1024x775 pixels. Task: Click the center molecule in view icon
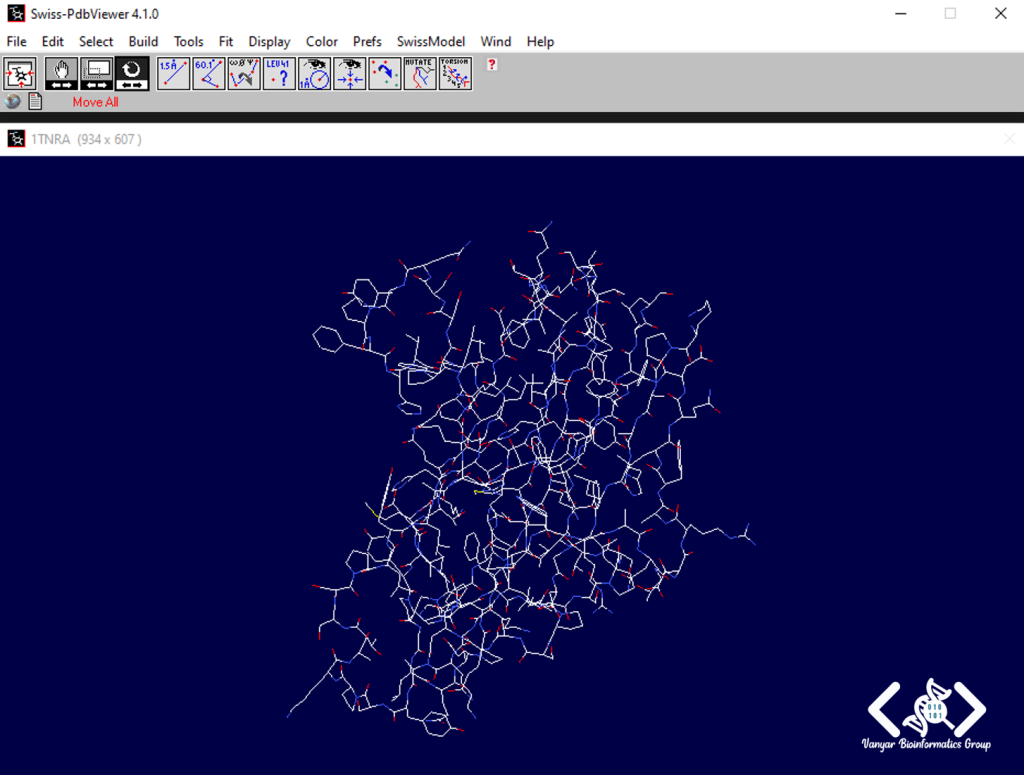(20, 74)
